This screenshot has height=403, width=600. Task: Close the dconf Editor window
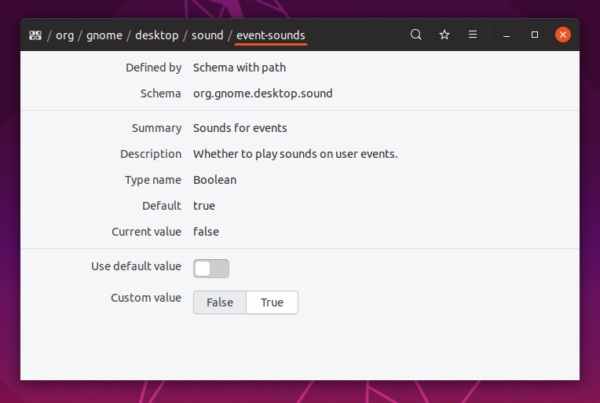pyautogui.click(x=563, y=35)
